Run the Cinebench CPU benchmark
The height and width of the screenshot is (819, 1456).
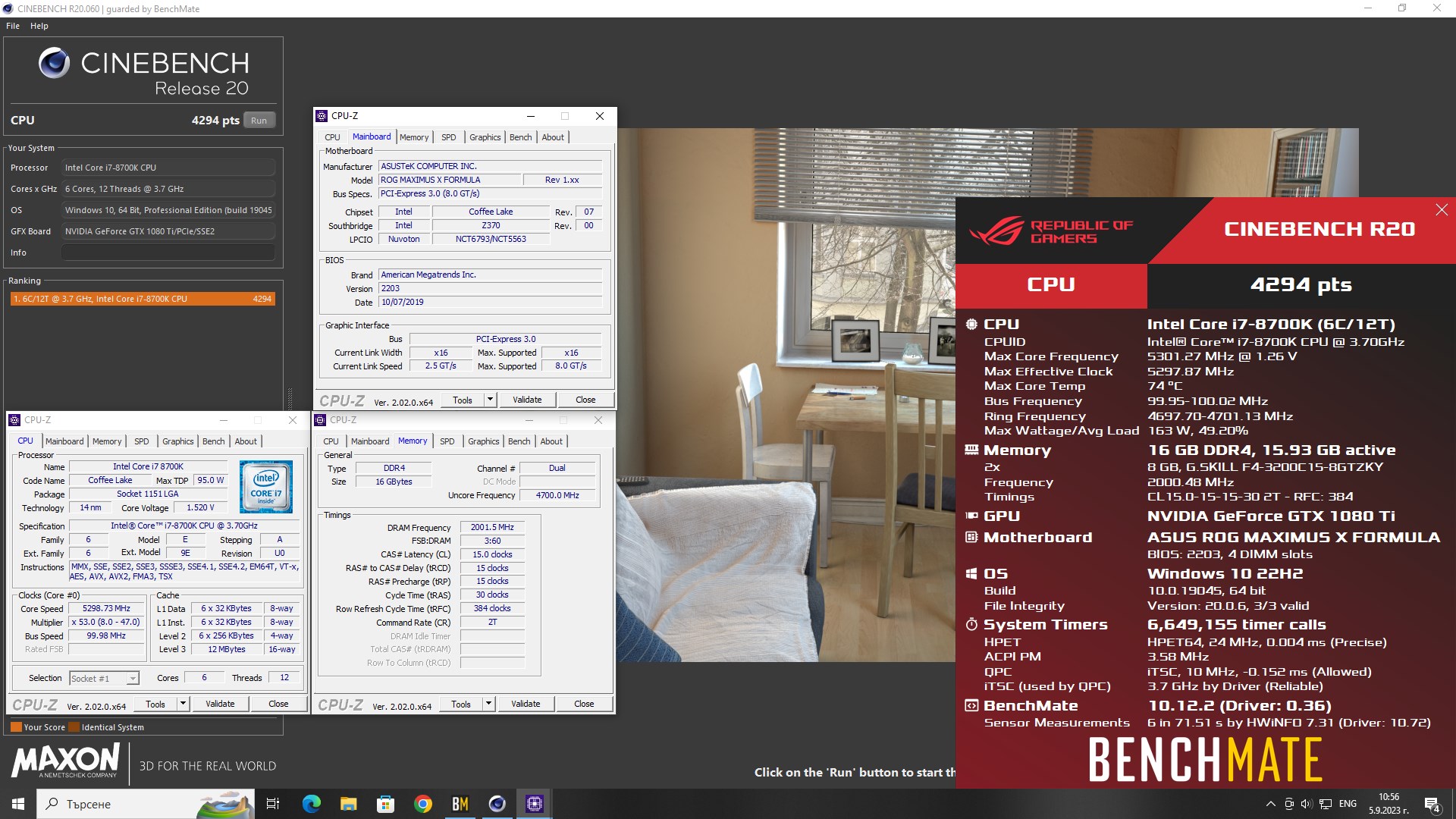[x=259, y=121]
